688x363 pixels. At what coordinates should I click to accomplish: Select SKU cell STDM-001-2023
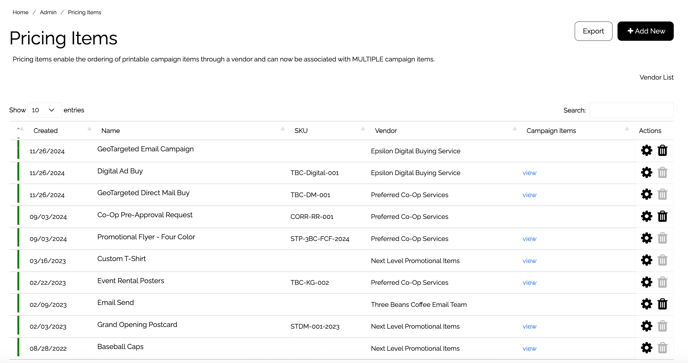coord(315,327)
